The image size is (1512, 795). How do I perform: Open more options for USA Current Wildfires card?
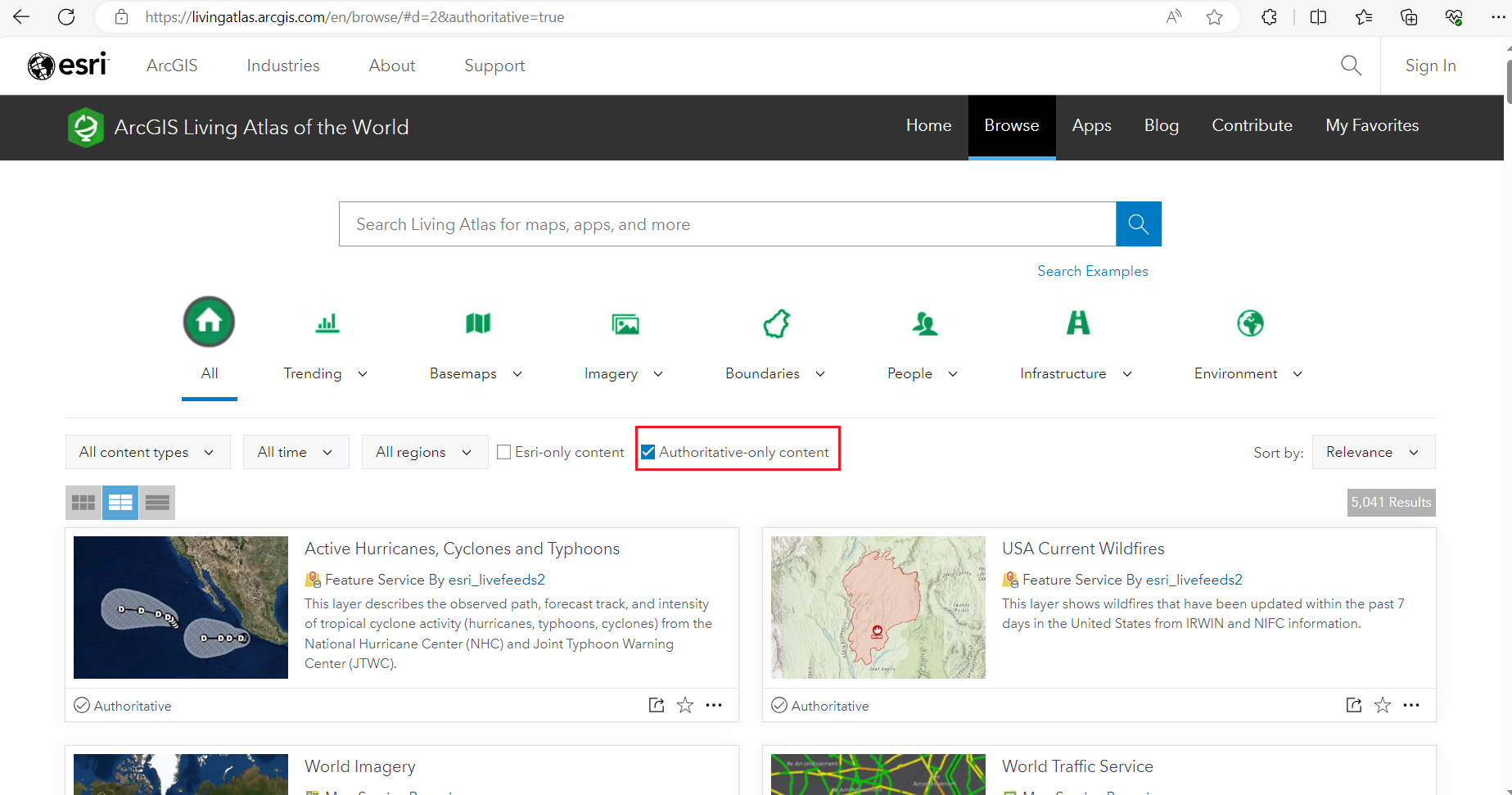coord(1411,705)
